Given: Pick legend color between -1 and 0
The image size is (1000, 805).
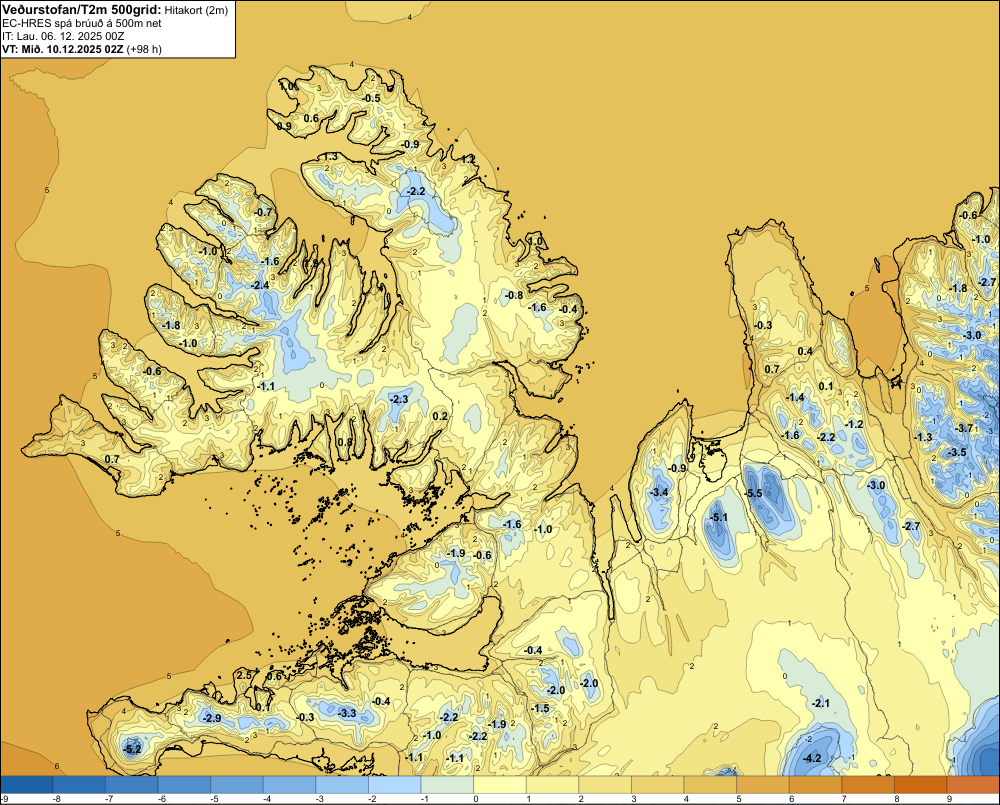Looking at the screenshot, I should point(447,784).
